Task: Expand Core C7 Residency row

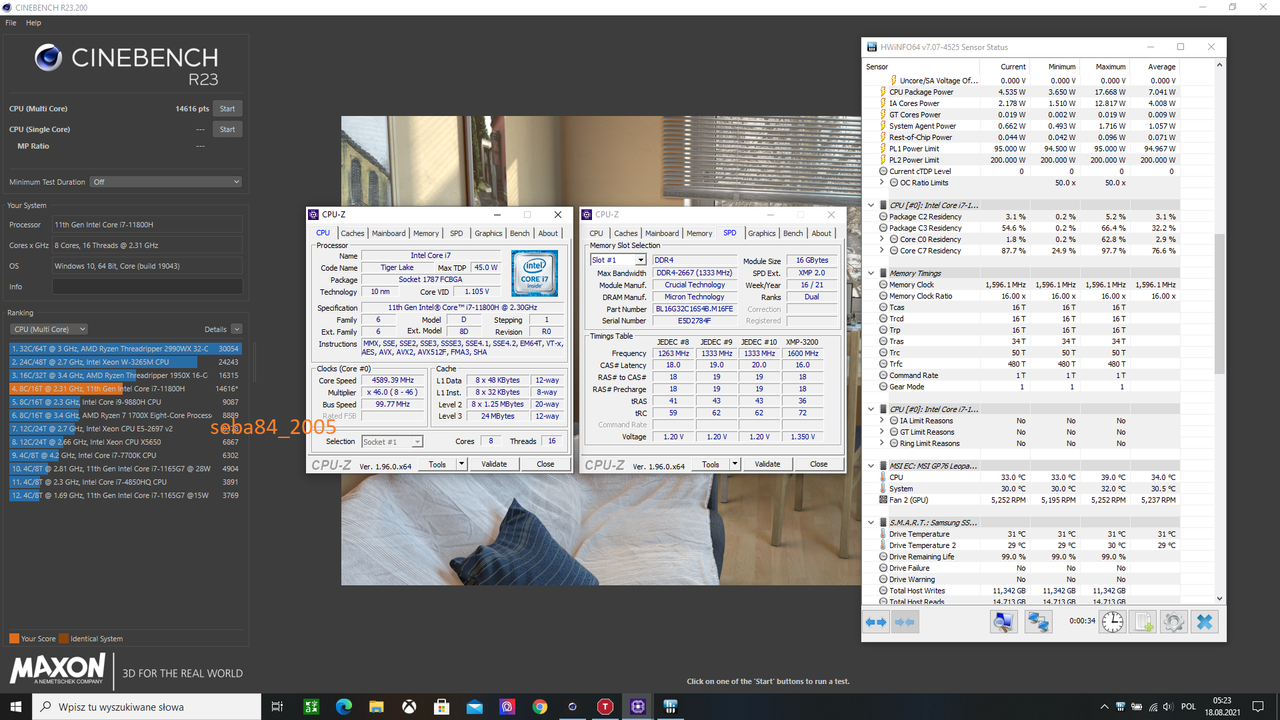Action: 881,250
